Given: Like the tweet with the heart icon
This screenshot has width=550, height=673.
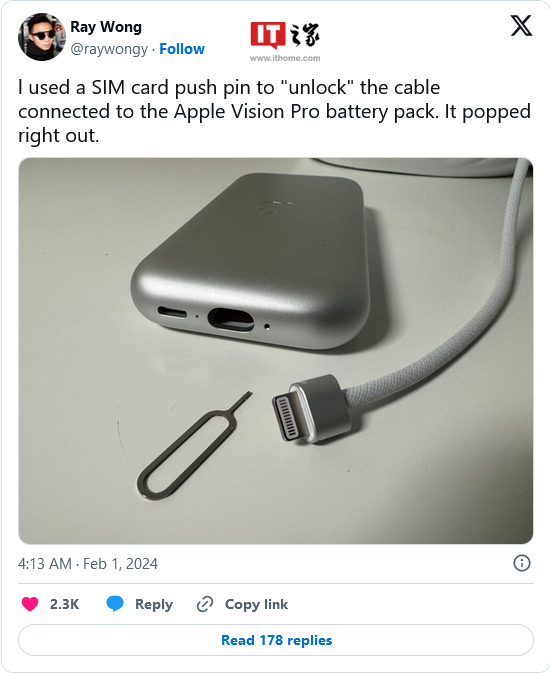Looking at the screenshot, I should 30,604.
